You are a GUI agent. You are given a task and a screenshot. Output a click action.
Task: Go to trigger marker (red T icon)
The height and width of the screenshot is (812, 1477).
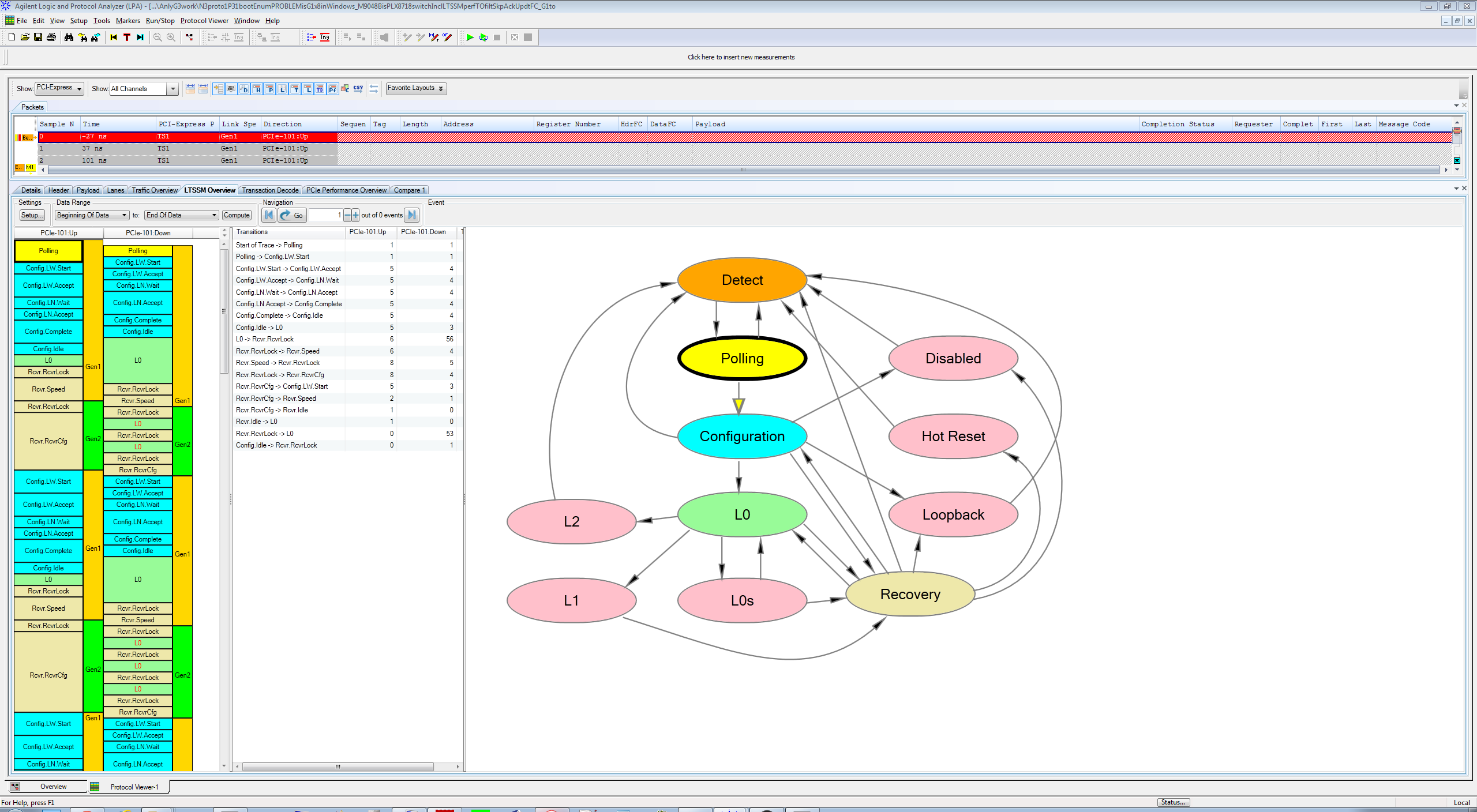coord(127,37)
